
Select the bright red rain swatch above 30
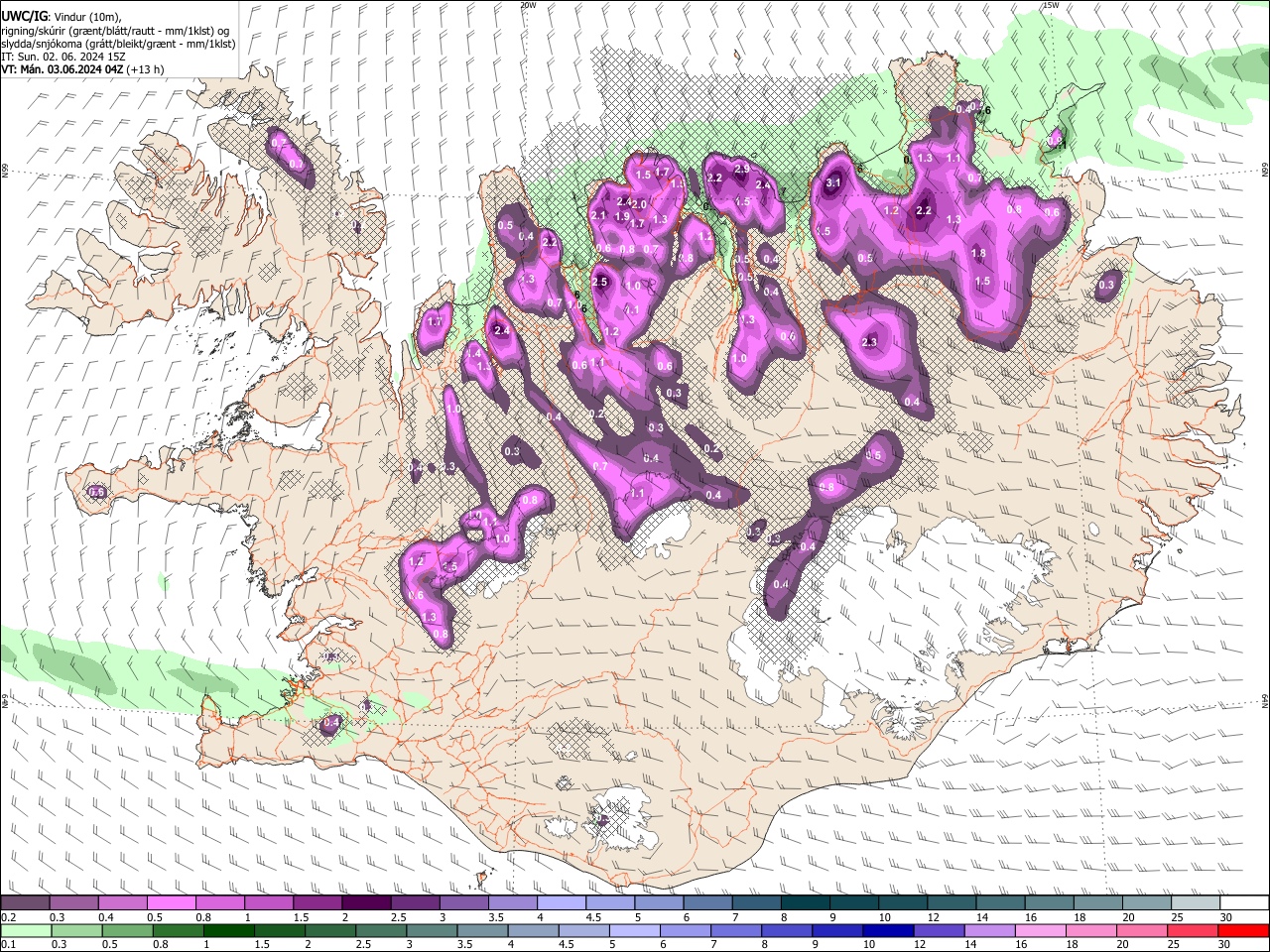coord(1242,931)
